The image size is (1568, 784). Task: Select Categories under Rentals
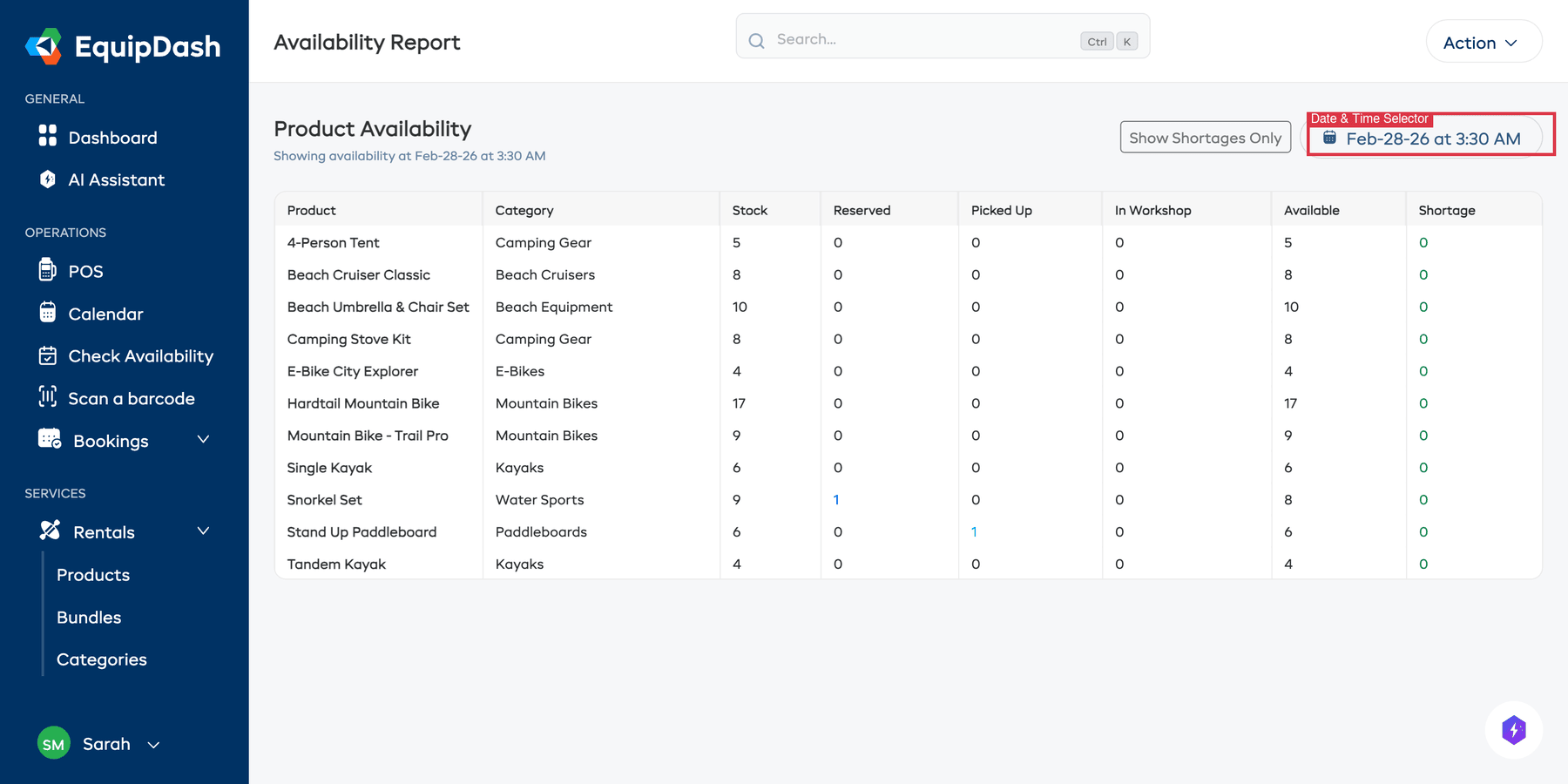point(101,659)
